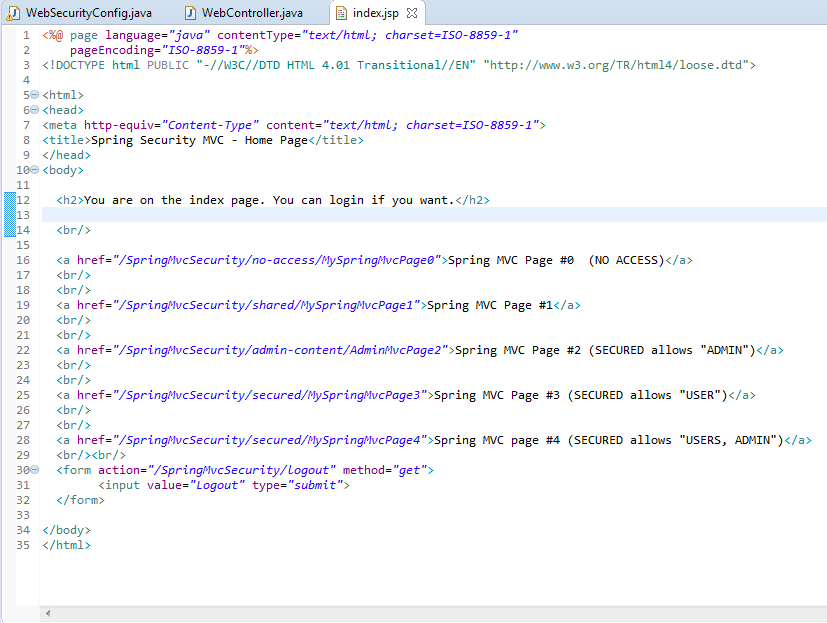Click the horizontal scrollbar left arrow
The height and width of the screenshot is (623, 827).
click(48, 613)
